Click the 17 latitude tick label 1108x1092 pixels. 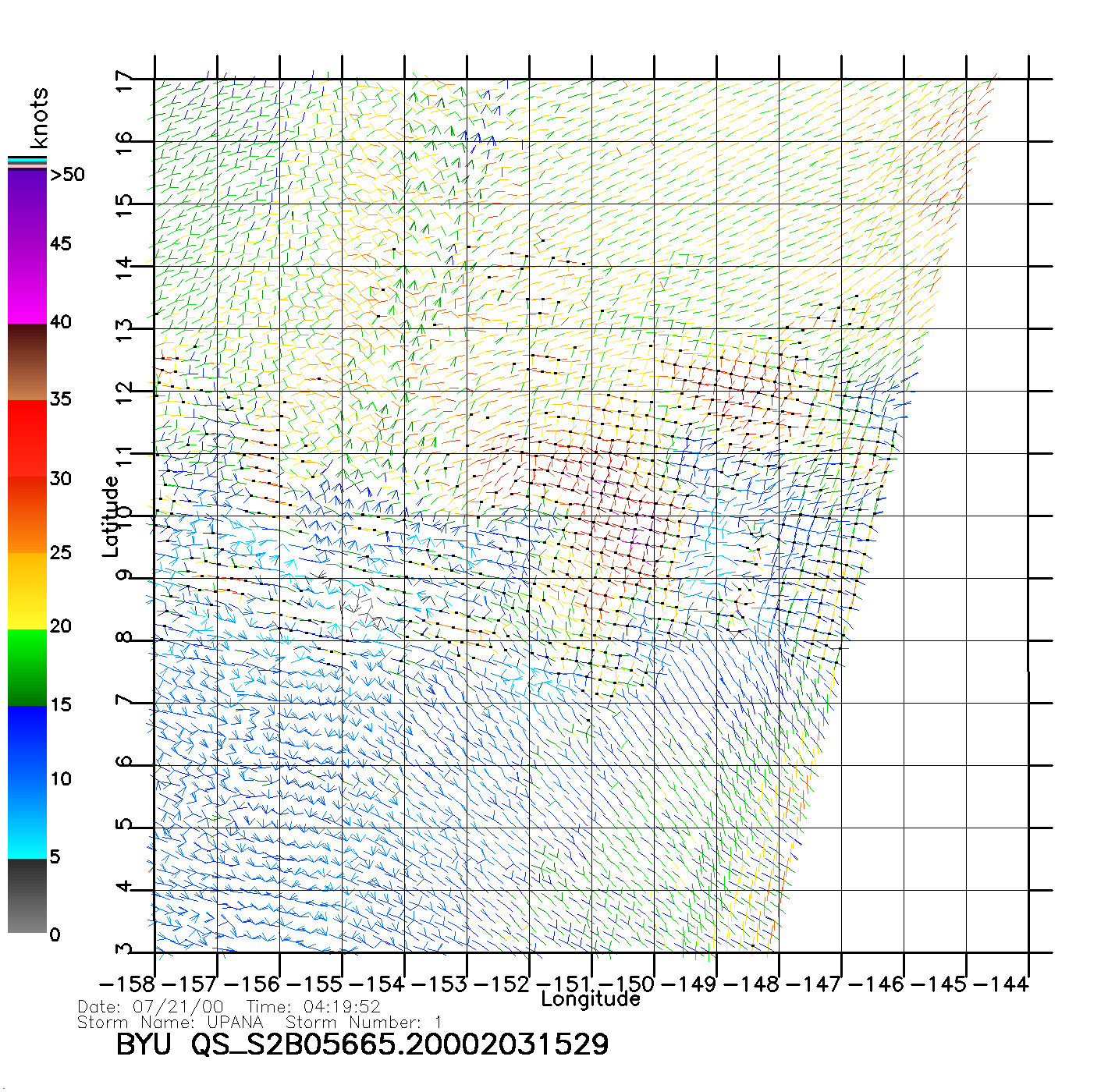[124, 82]
